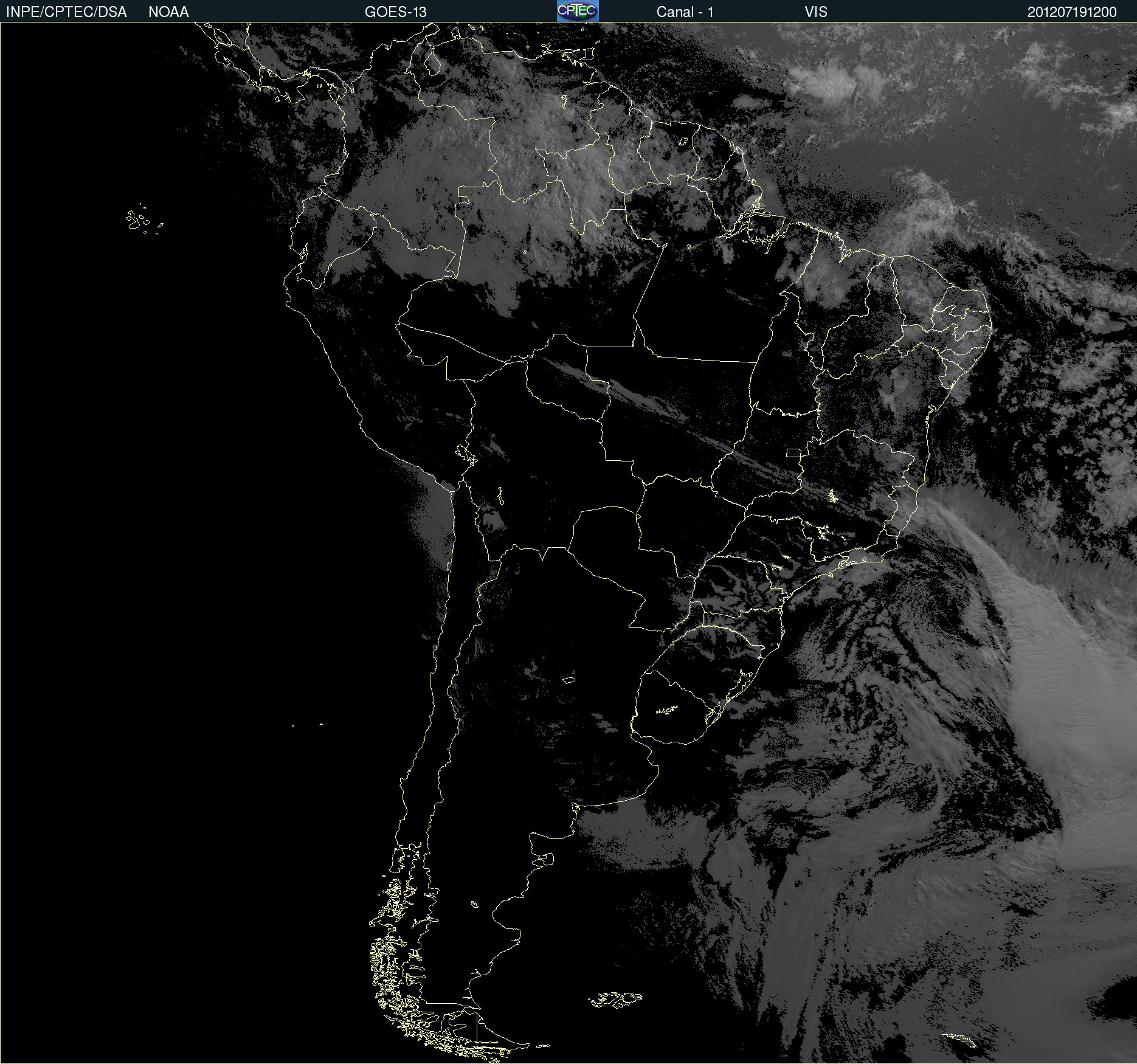Select the VIS channel label
Viewport: 1137px width, 1064px height.
pos(816,12)
